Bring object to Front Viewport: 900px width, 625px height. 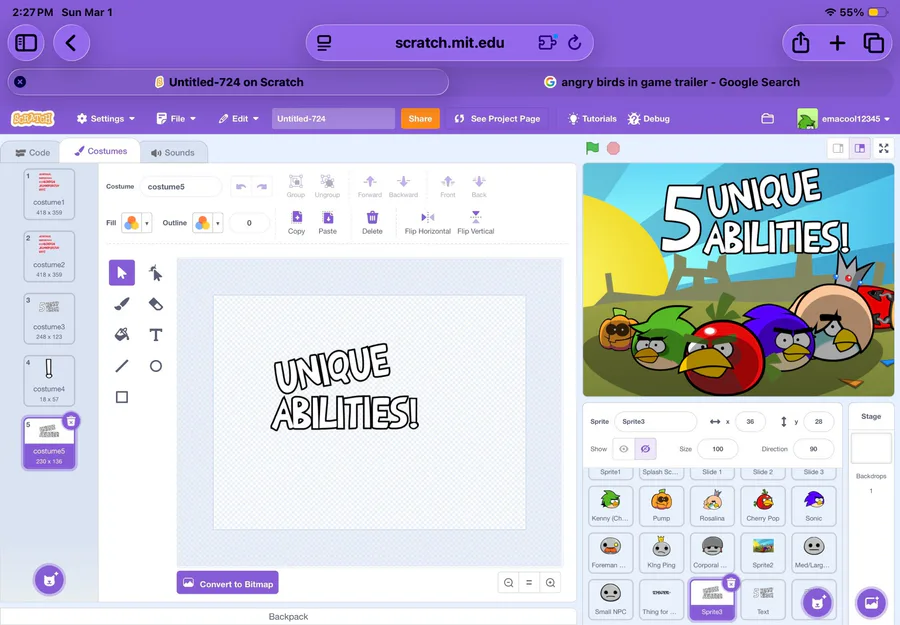click(448, 186)
